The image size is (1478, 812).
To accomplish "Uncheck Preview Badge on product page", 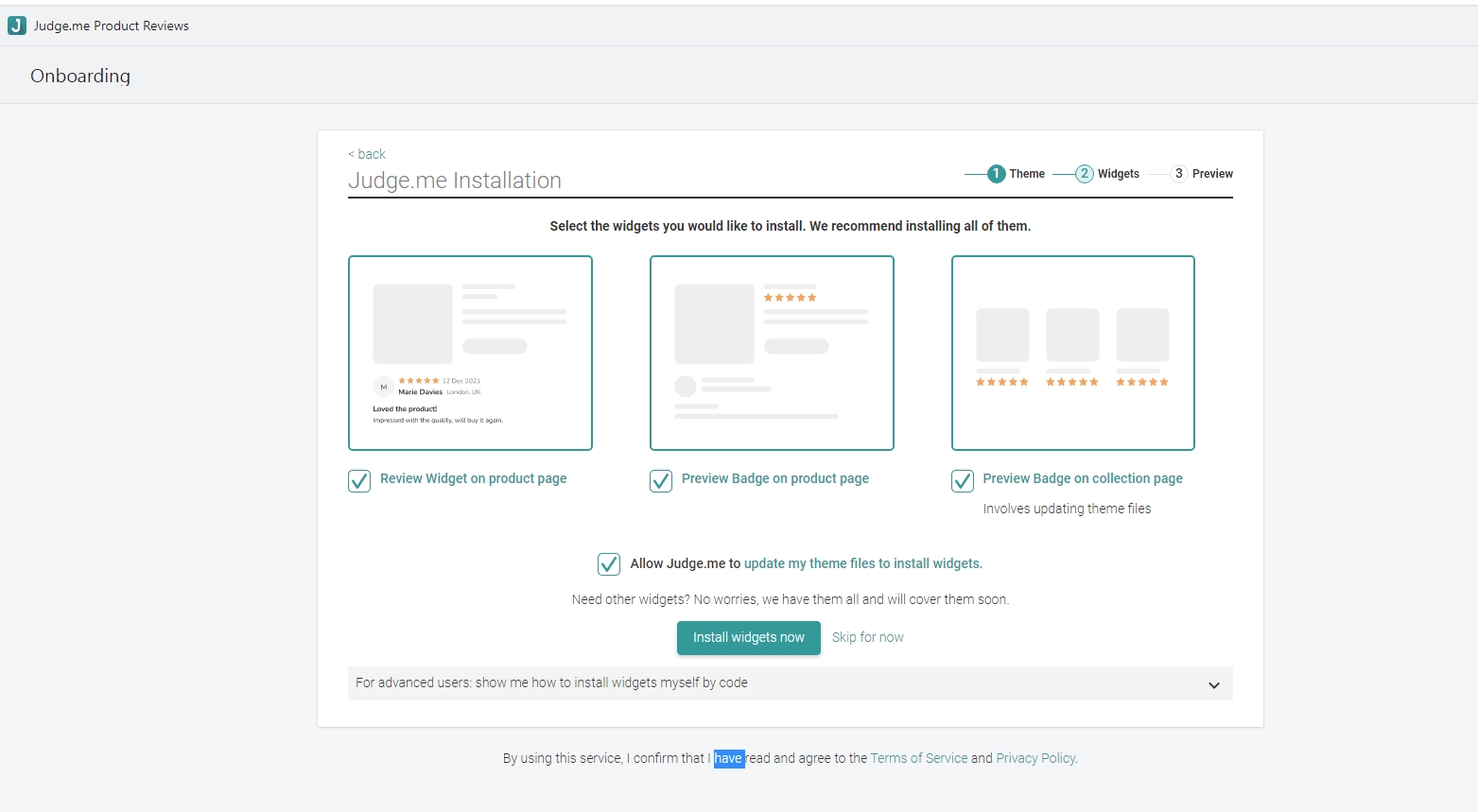I will (661, 481).
